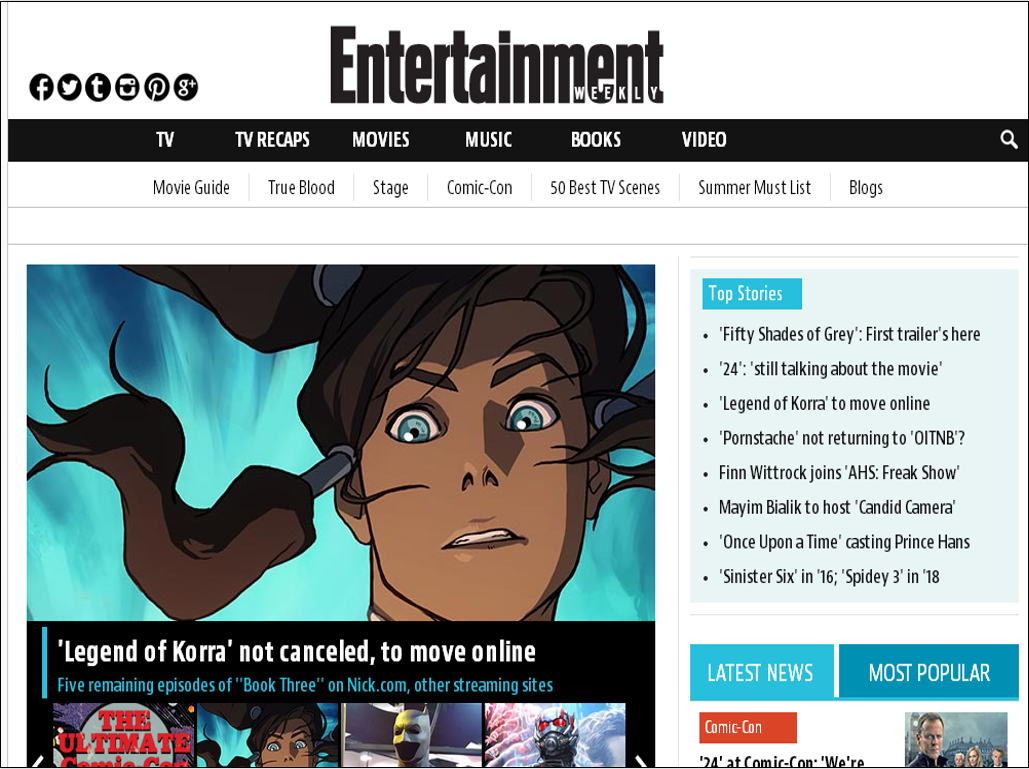Open the Books menu

point(596,140)
